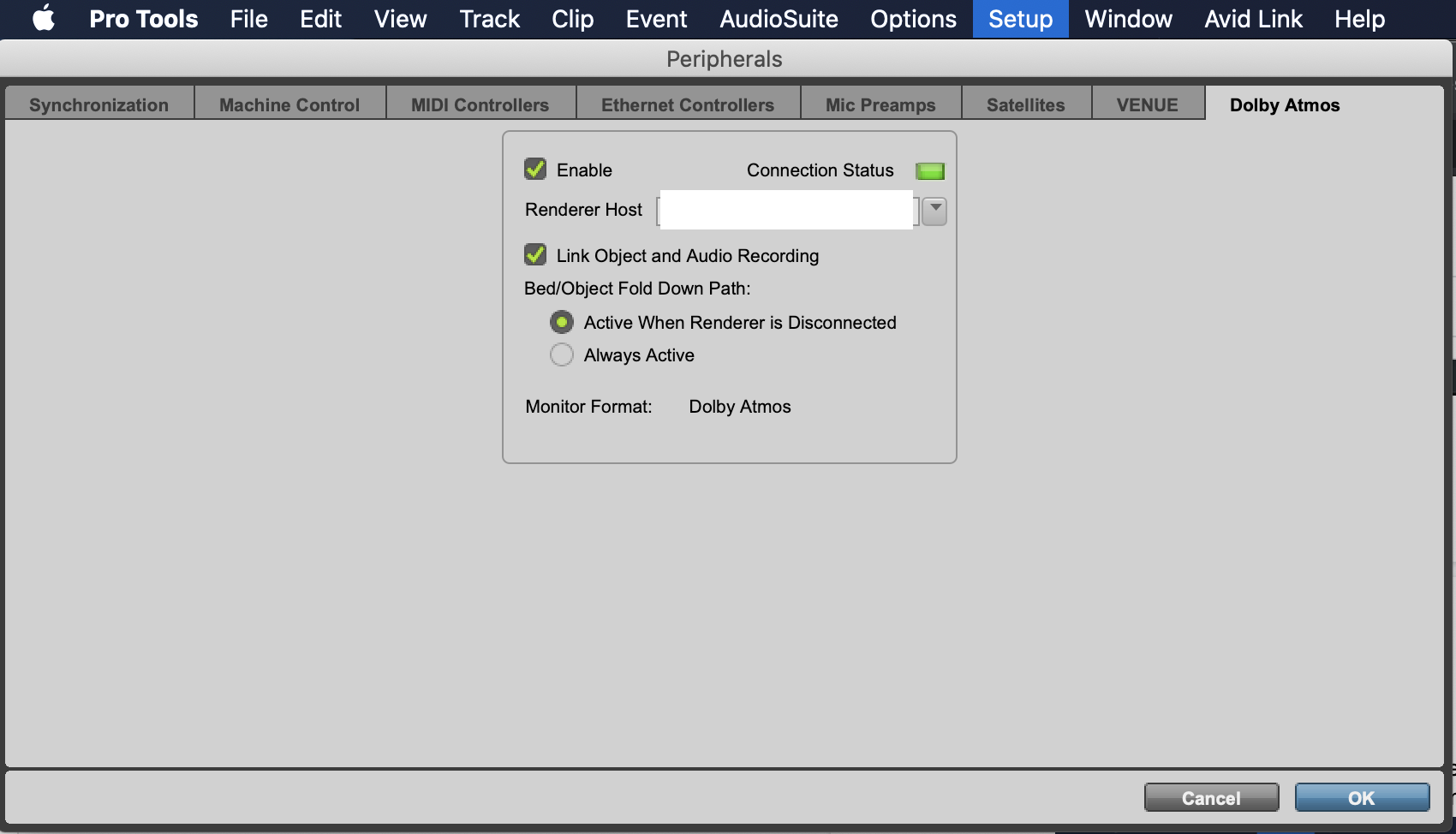1456x834 pixels.
Task: Toggle the Enable checkbox
Action: [535, 169]
